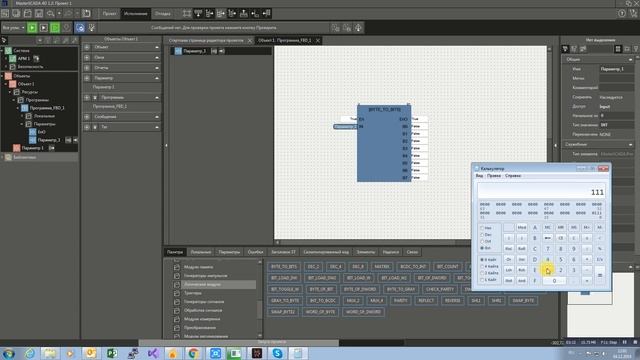Click the blue highlighted toolbar icon
The width and height of the screenshot is (640, 360).
[x=80, y=28]
